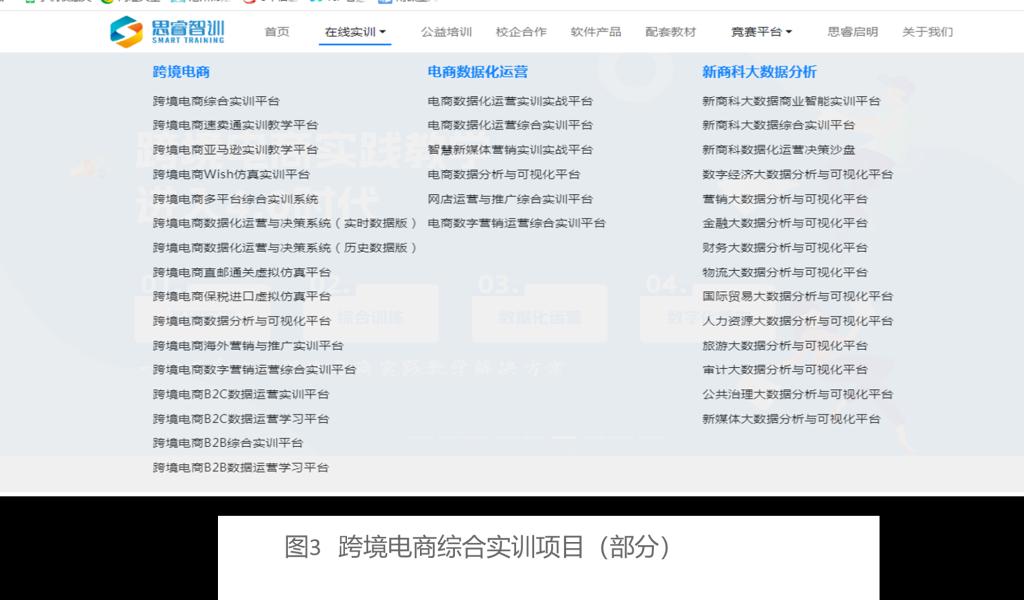Expand the 在线实训 dropdown menu

[x=355, y=32]
